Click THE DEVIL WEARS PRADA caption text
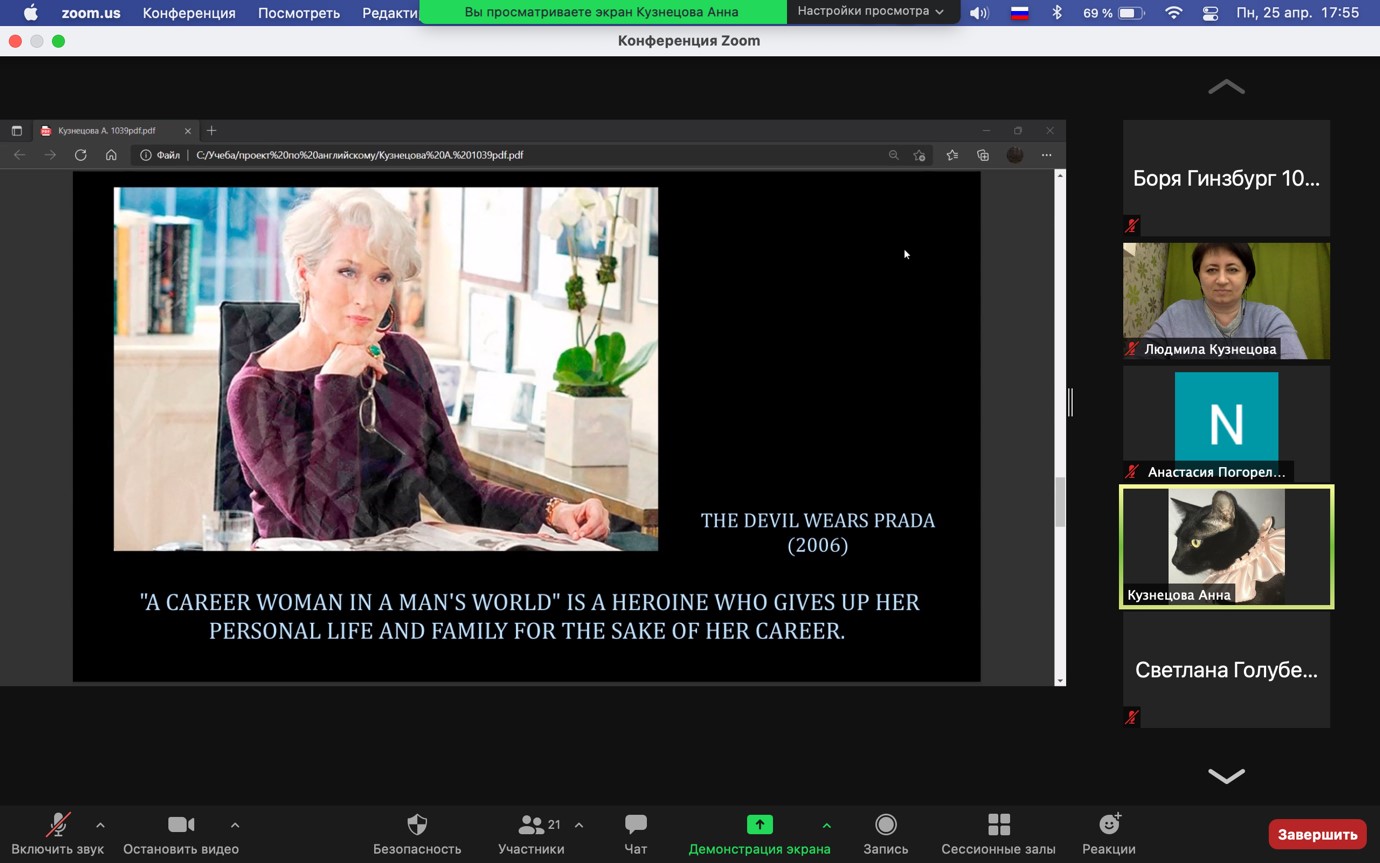Screen dimensions: 1380x863 [x=818, y=532]
